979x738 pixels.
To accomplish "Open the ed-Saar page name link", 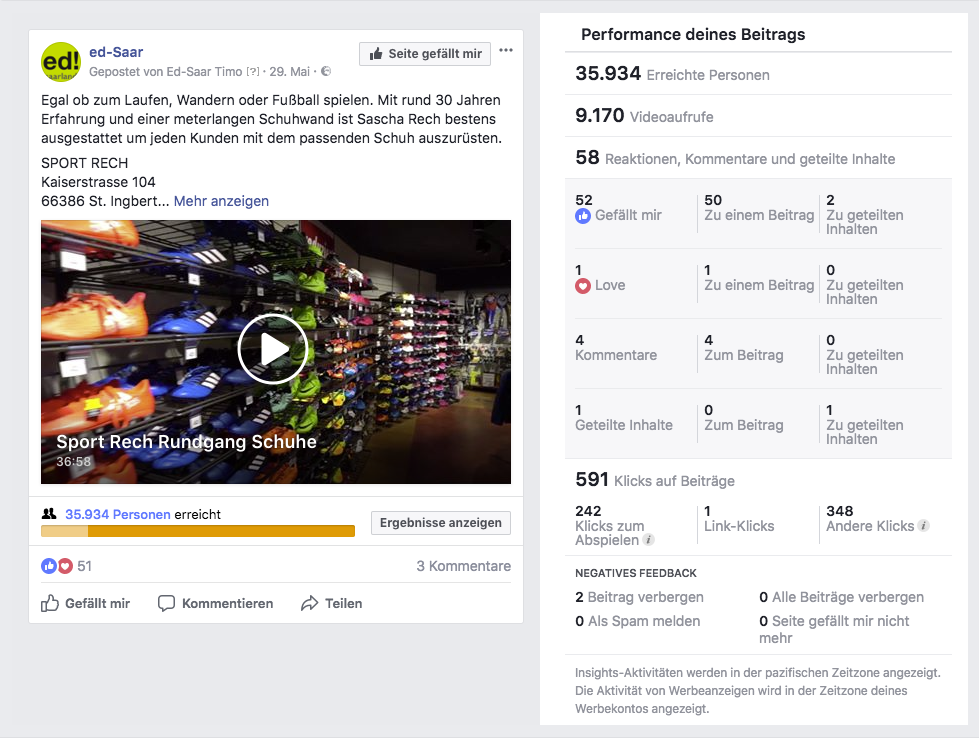I will pyautogui.click(x=116, y=52).
